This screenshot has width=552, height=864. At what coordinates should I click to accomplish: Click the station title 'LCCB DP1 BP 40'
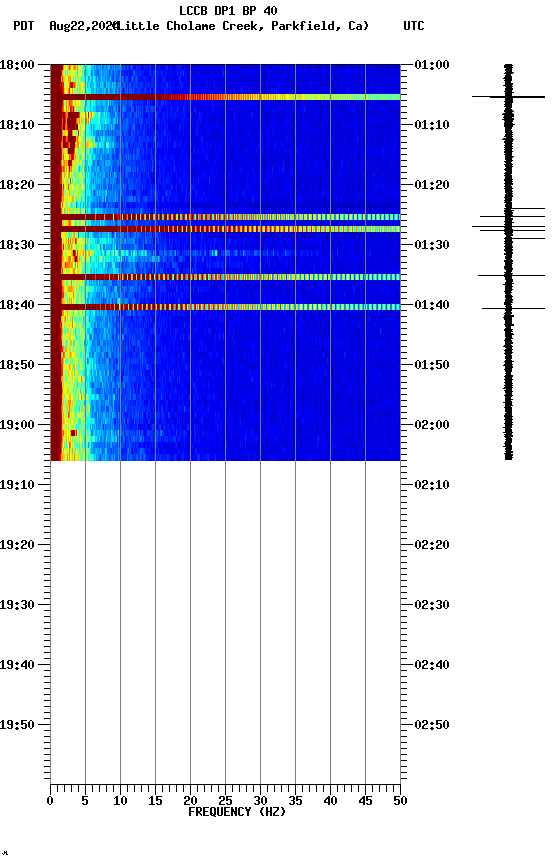[228, 10]
